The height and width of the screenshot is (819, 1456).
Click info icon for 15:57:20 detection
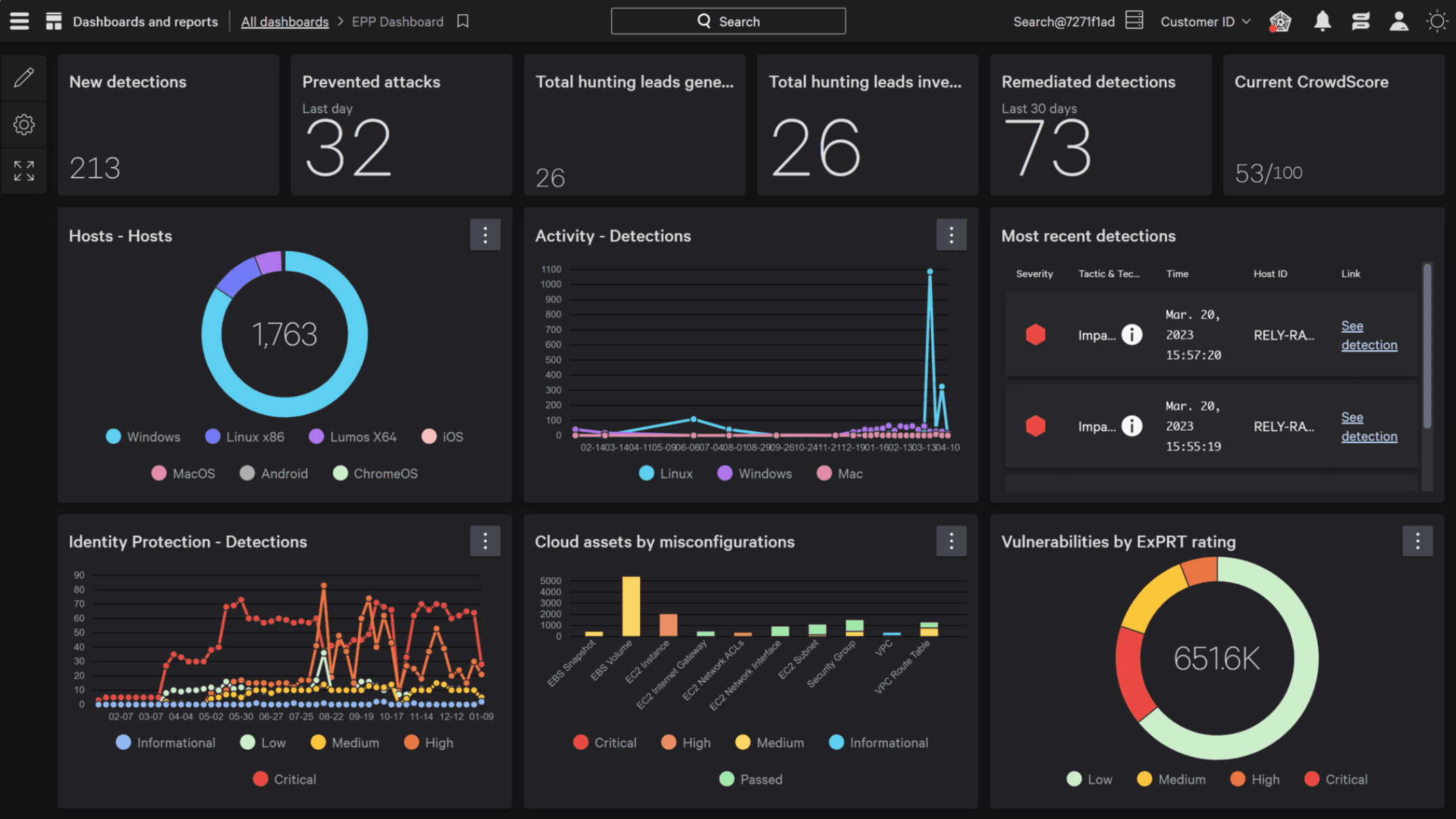tap(1132, 335)
